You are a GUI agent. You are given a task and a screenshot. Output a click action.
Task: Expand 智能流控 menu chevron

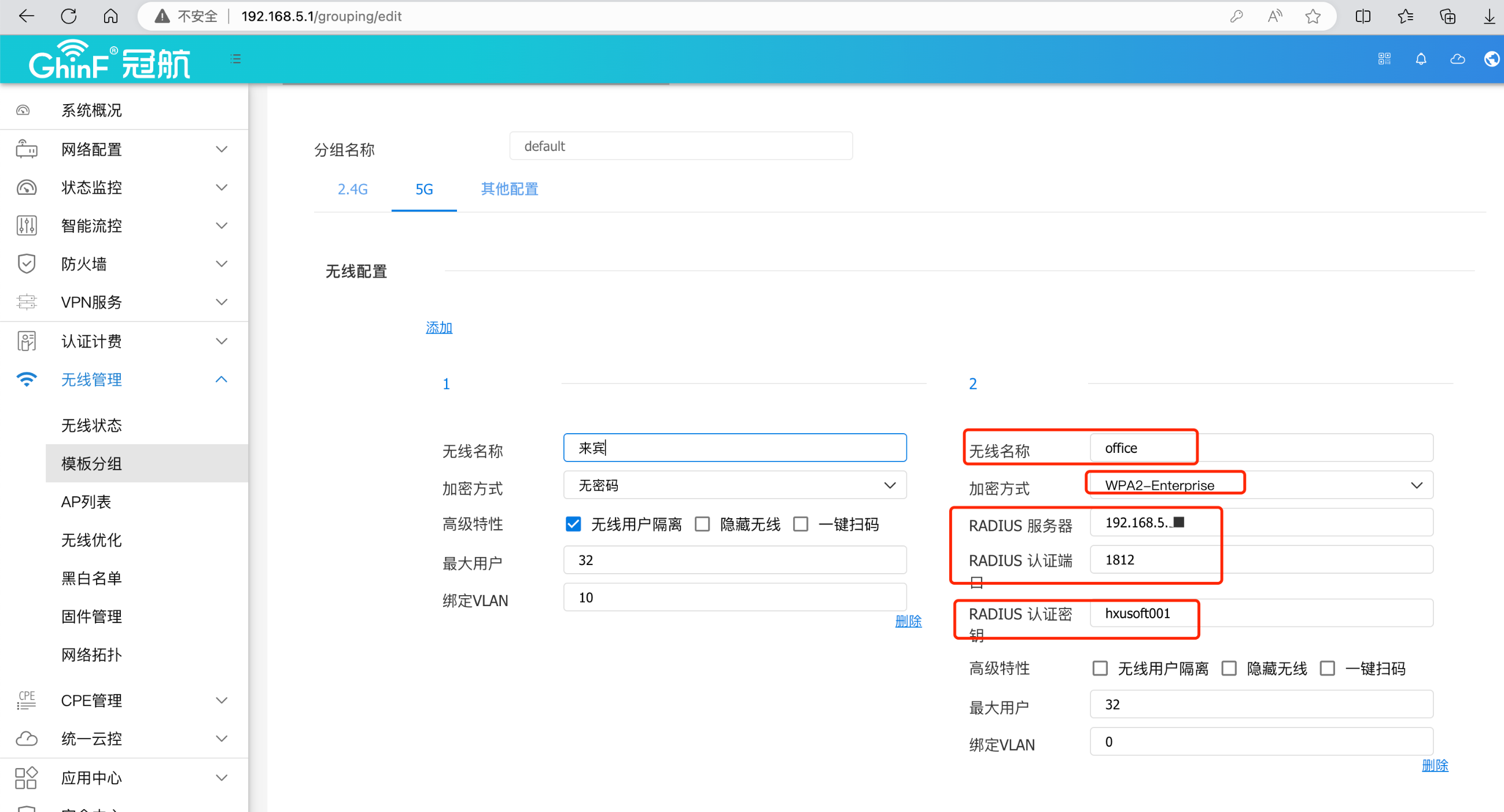222,226
